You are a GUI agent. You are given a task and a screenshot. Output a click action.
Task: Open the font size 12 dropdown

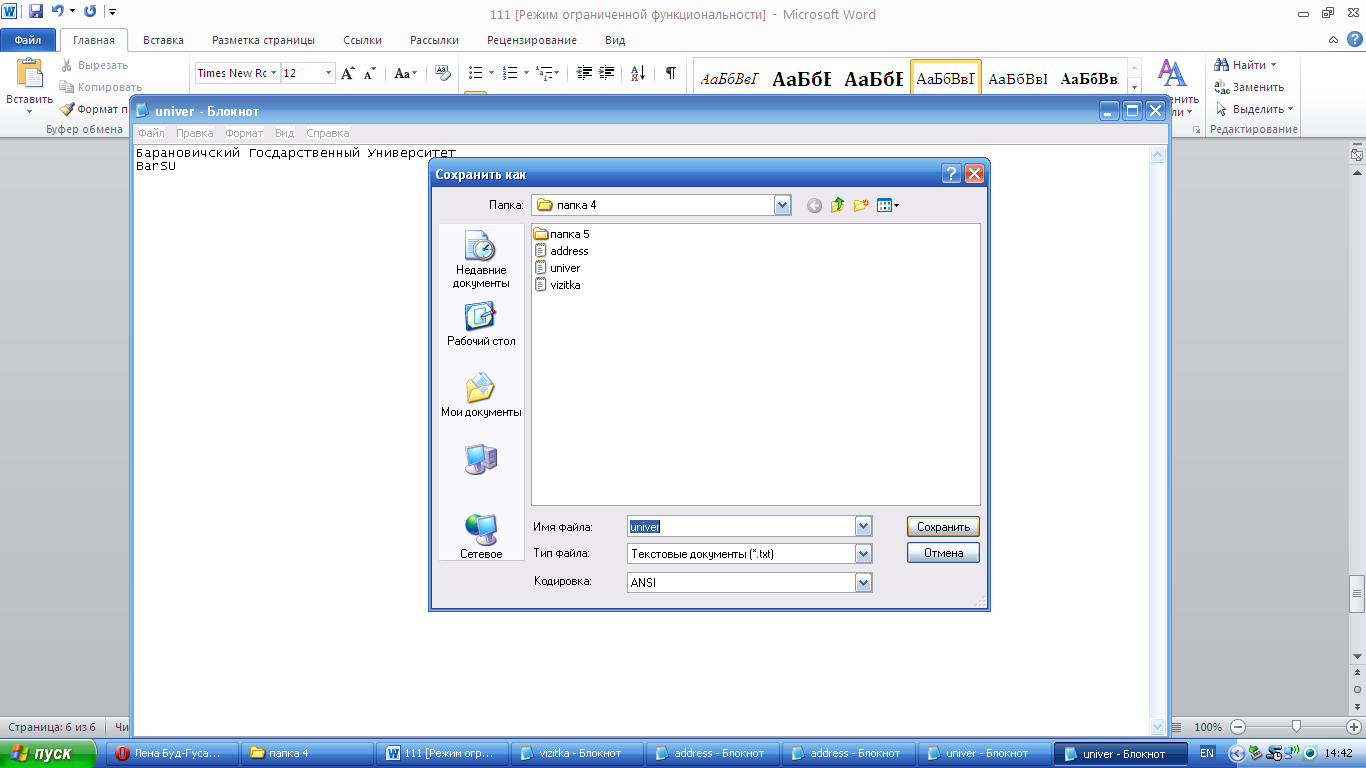point(329,73)
